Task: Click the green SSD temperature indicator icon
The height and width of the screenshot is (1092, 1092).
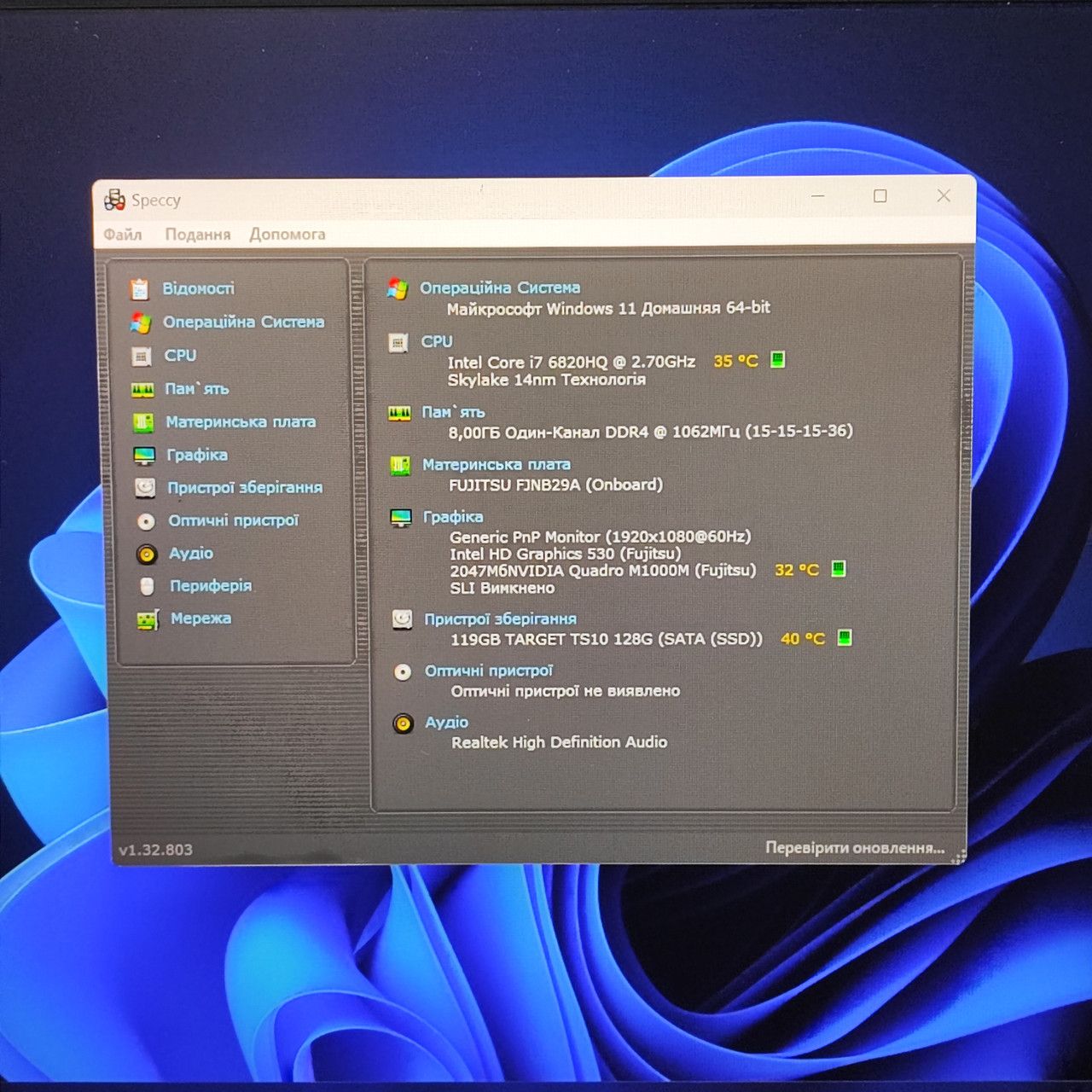Action: pos(845,637)
